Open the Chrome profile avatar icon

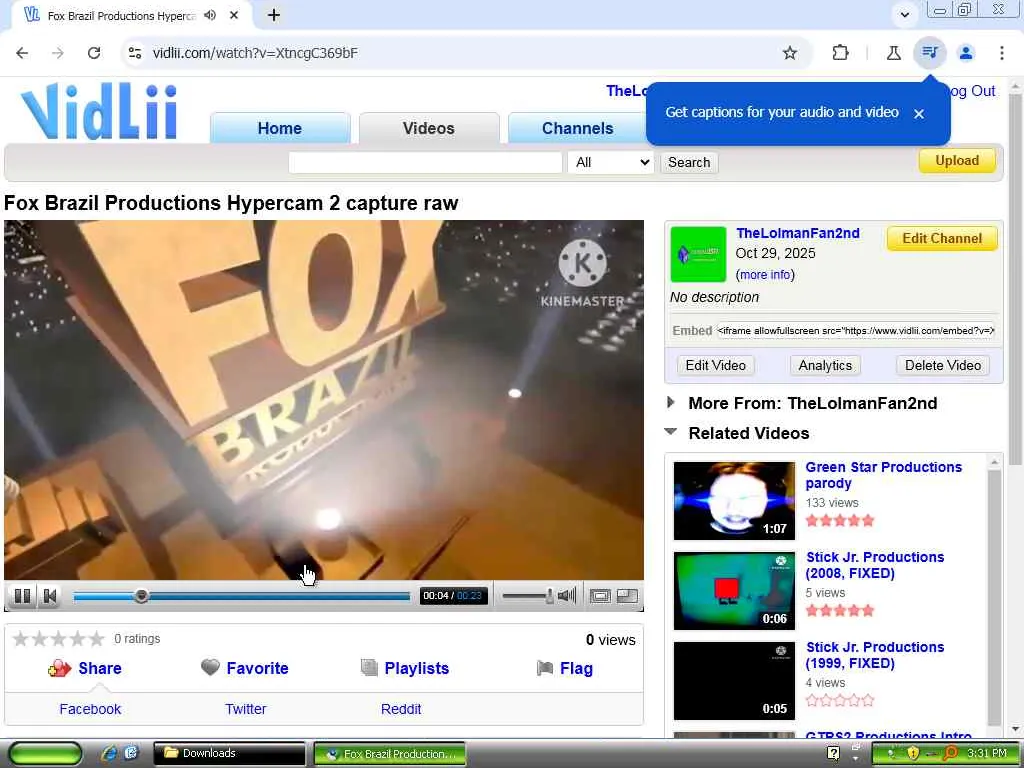point(966,53)
